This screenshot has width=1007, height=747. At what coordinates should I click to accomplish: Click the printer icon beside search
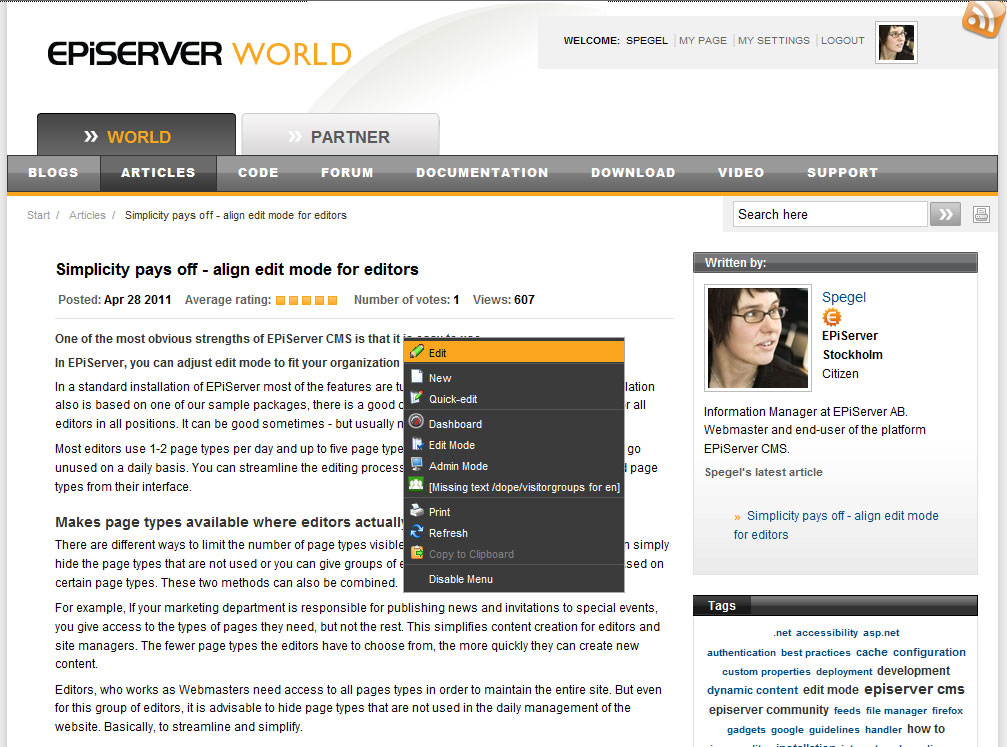981,214
